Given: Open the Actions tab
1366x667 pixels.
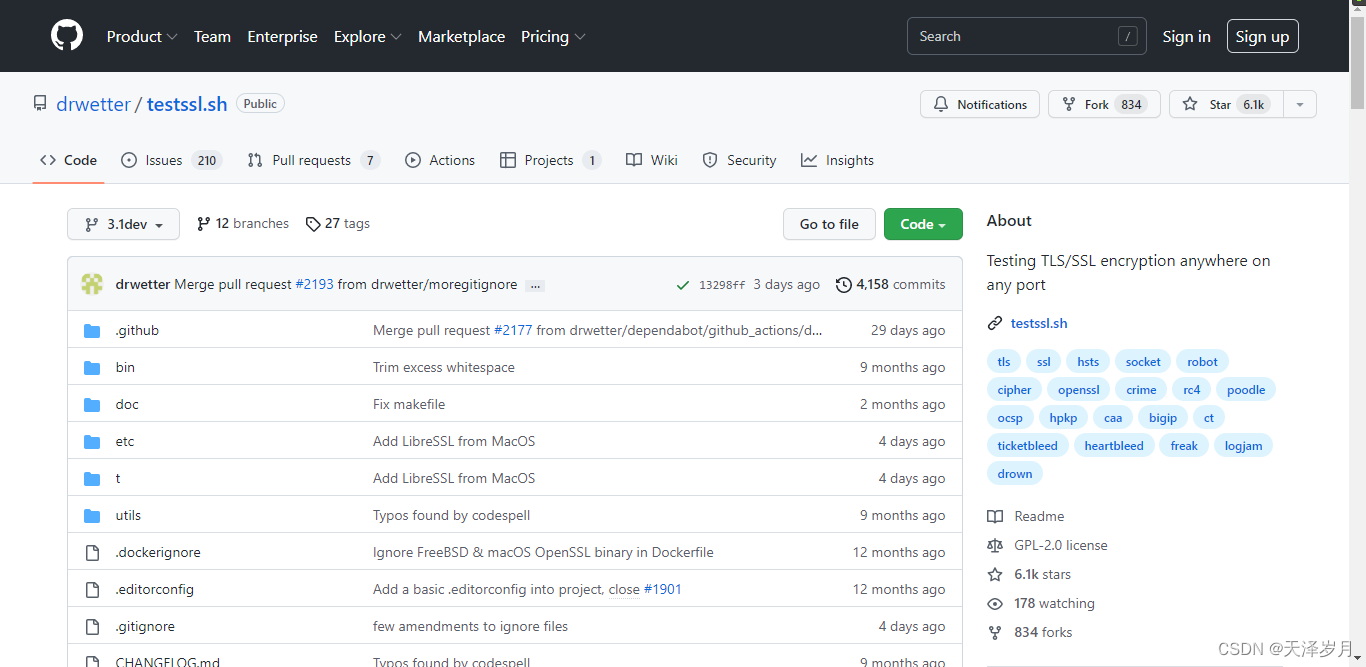Looking at the screenshot, I should [x=440, y=160].
